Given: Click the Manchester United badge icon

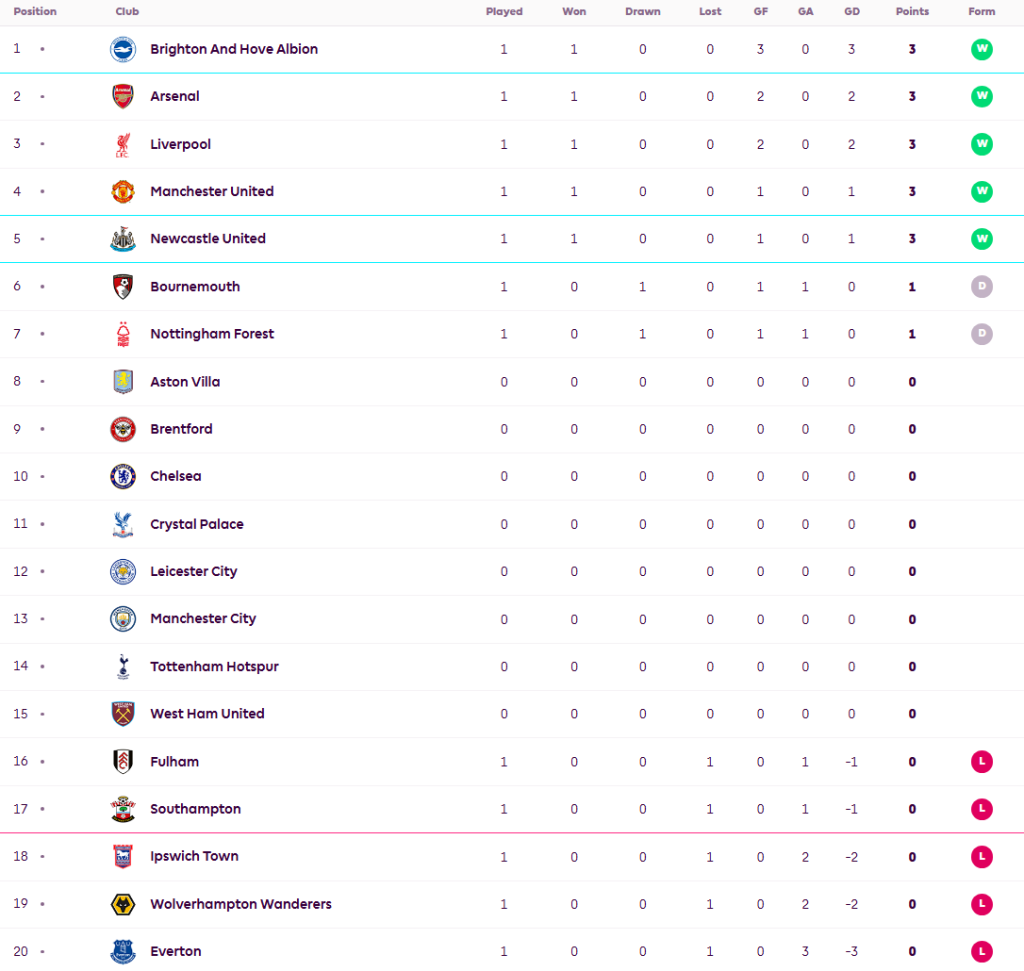Looking at the screenshot, I should (123, 192).
